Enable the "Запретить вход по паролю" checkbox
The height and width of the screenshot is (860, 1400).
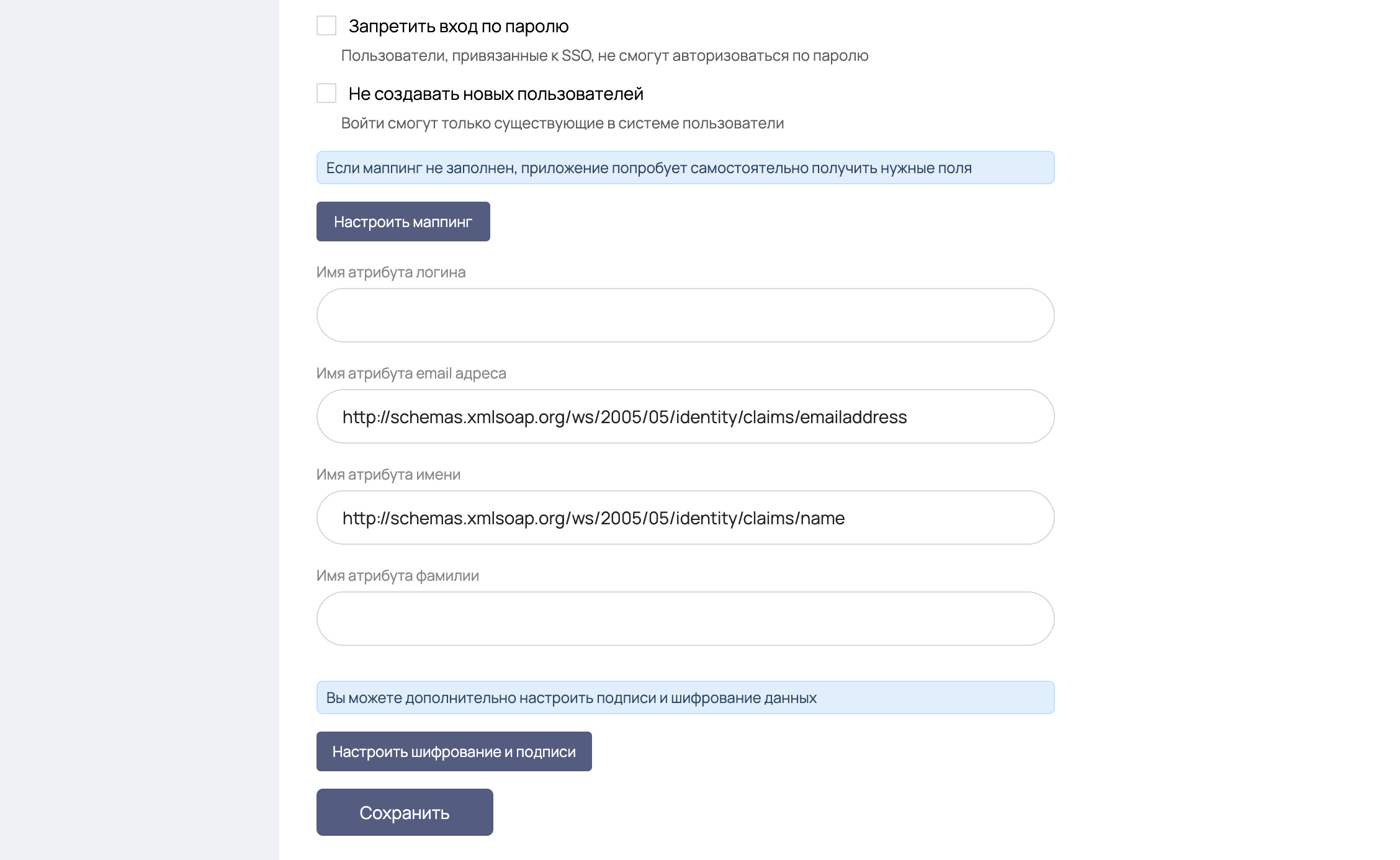click(x=326, y=26)
